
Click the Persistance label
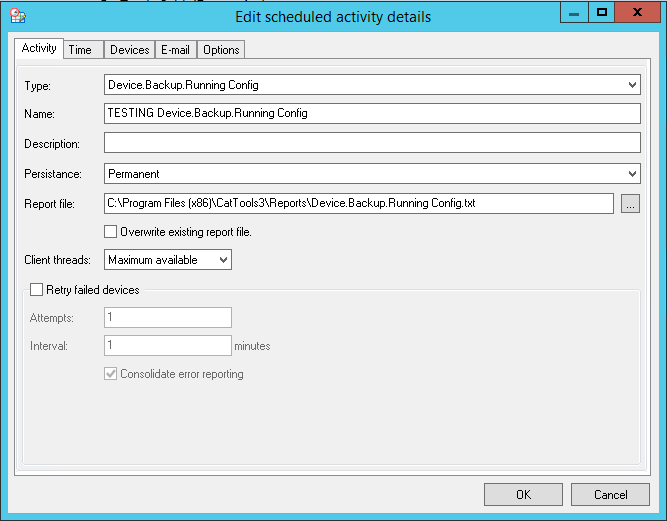[x=53, y=174]
